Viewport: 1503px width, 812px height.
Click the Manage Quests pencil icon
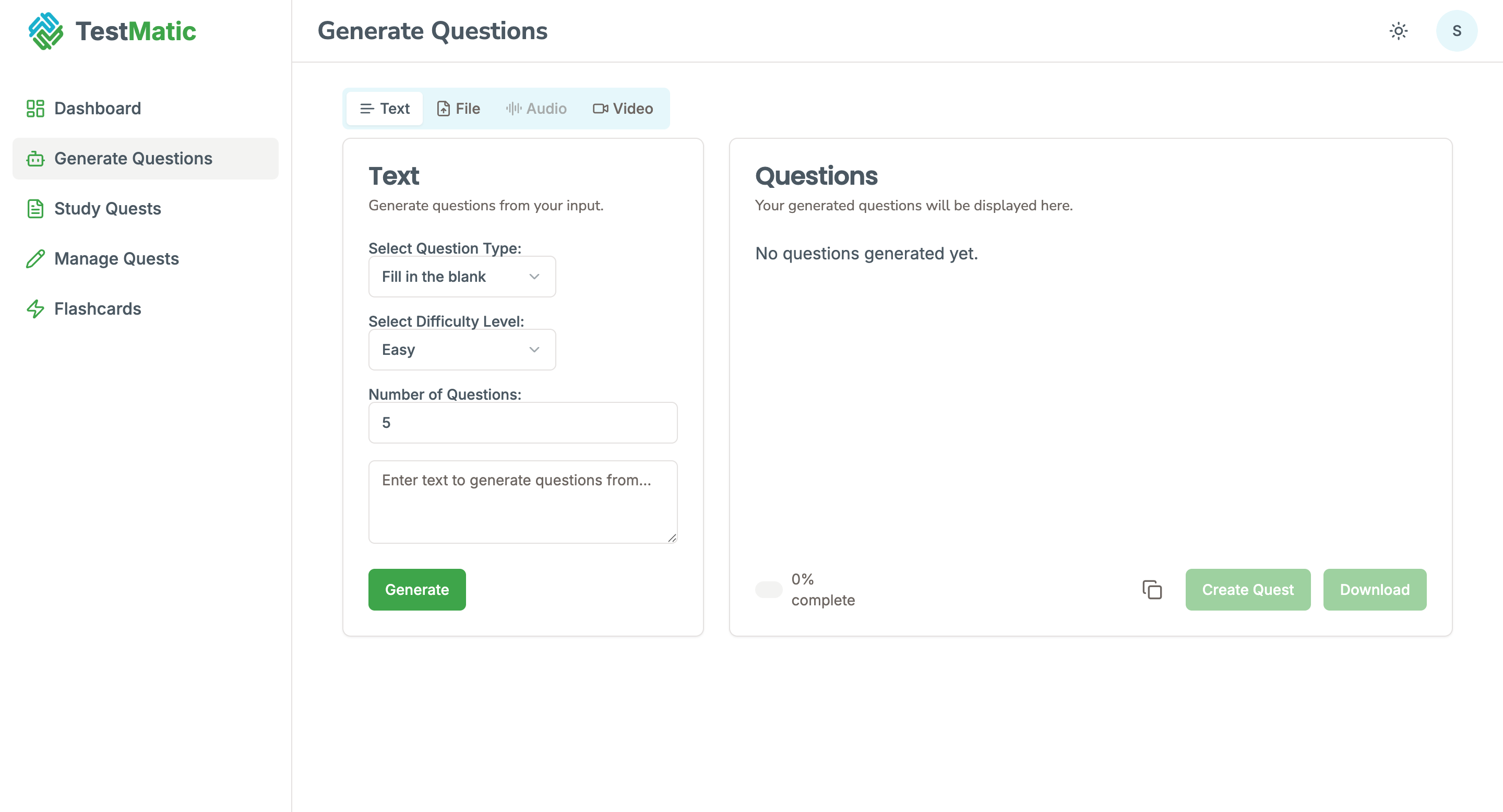coord(35,259)
